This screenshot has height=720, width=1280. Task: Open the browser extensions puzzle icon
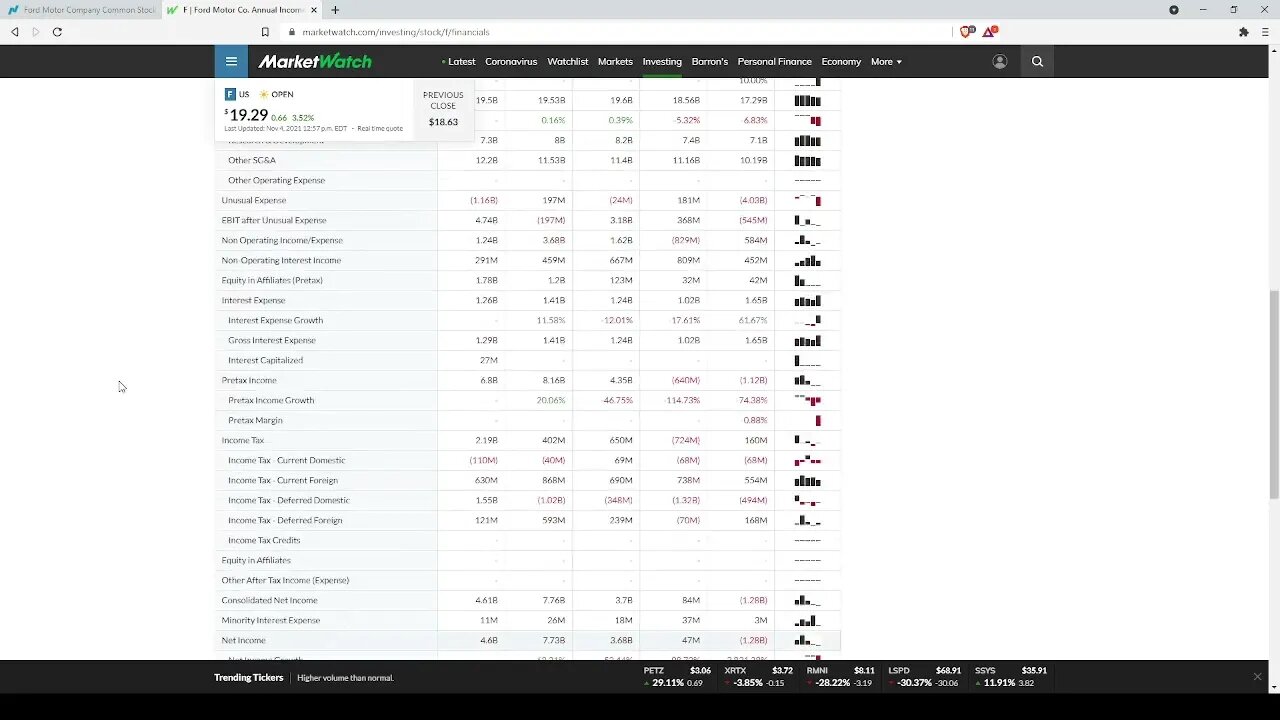point(1243,32)
